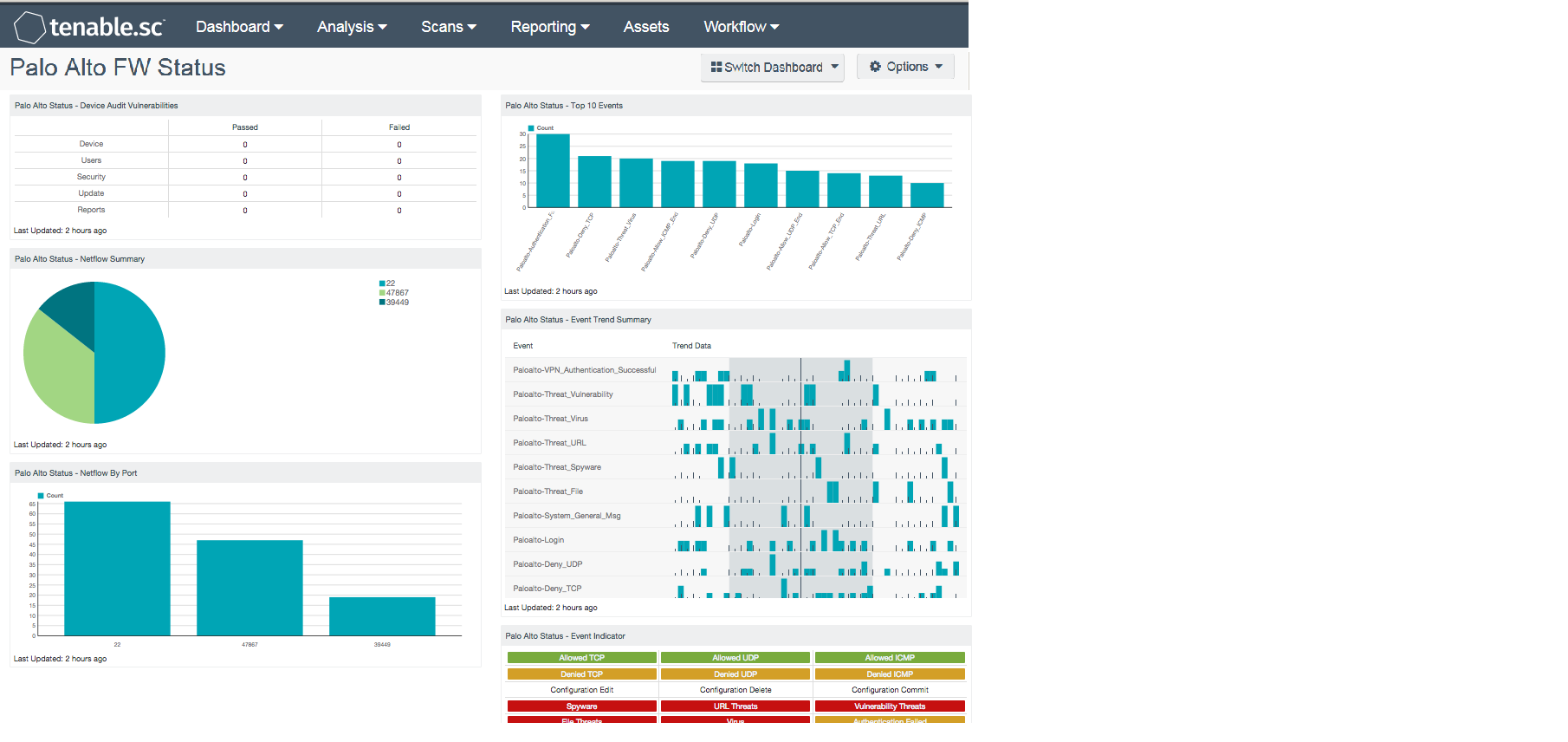Click the Count legend in Top 10 Events

(541, 128)
